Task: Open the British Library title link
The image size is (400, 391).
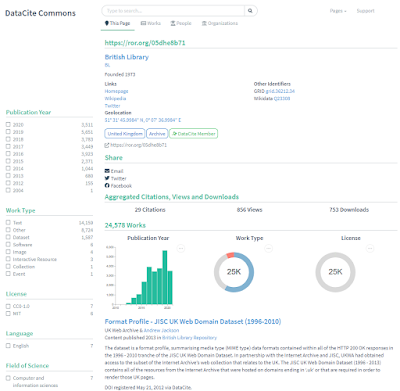Action: [127, 57]
